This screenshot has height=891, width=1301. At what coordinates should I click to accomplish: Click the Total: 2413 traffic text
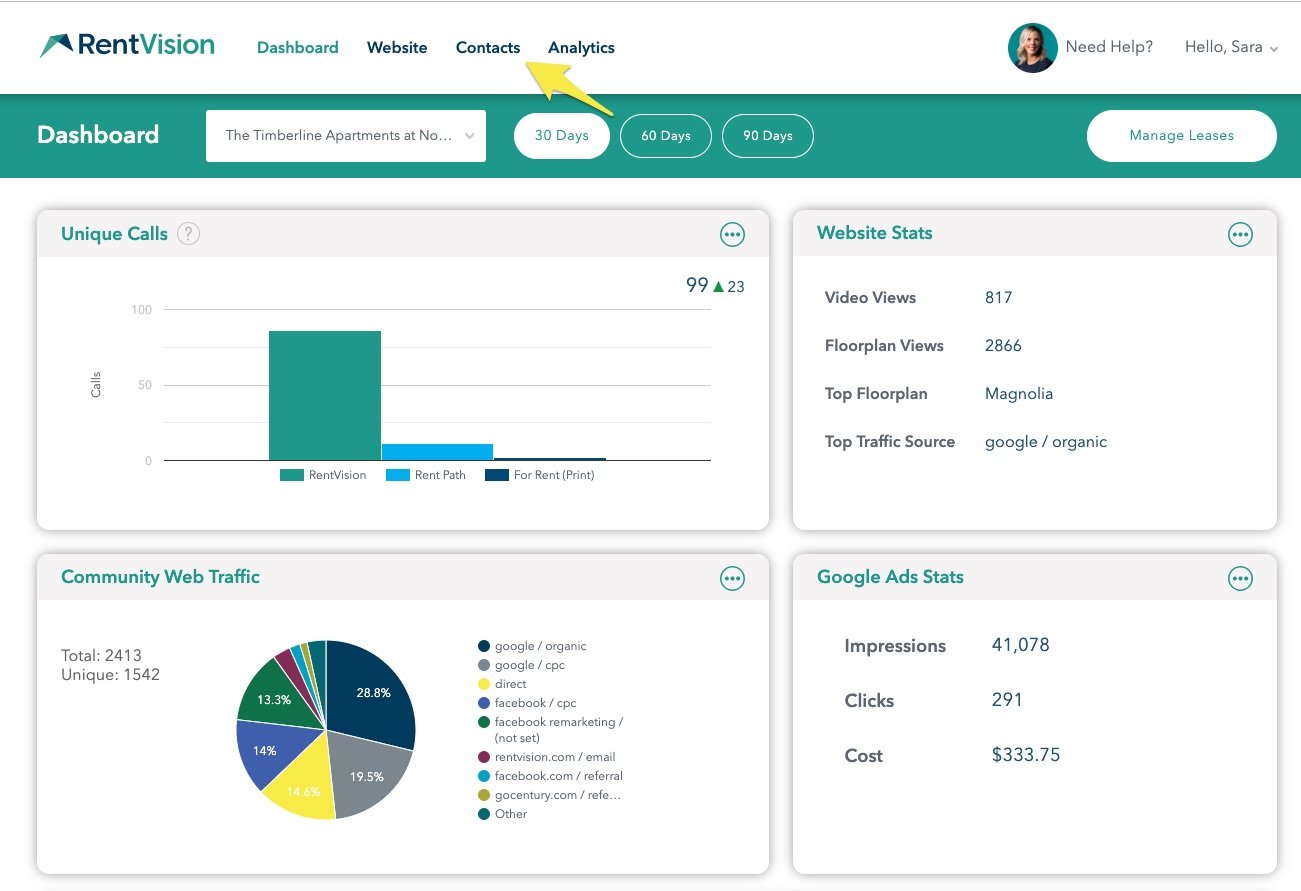101,656
